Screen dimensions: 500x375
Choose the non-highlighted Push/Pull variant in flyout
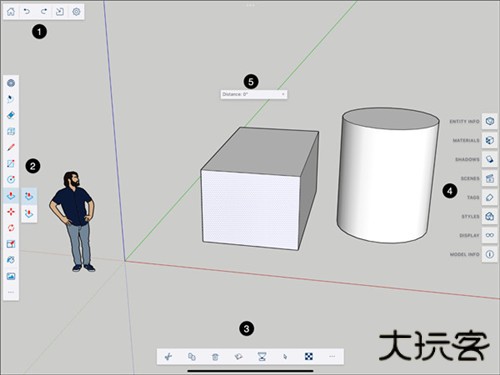[29, 213]
